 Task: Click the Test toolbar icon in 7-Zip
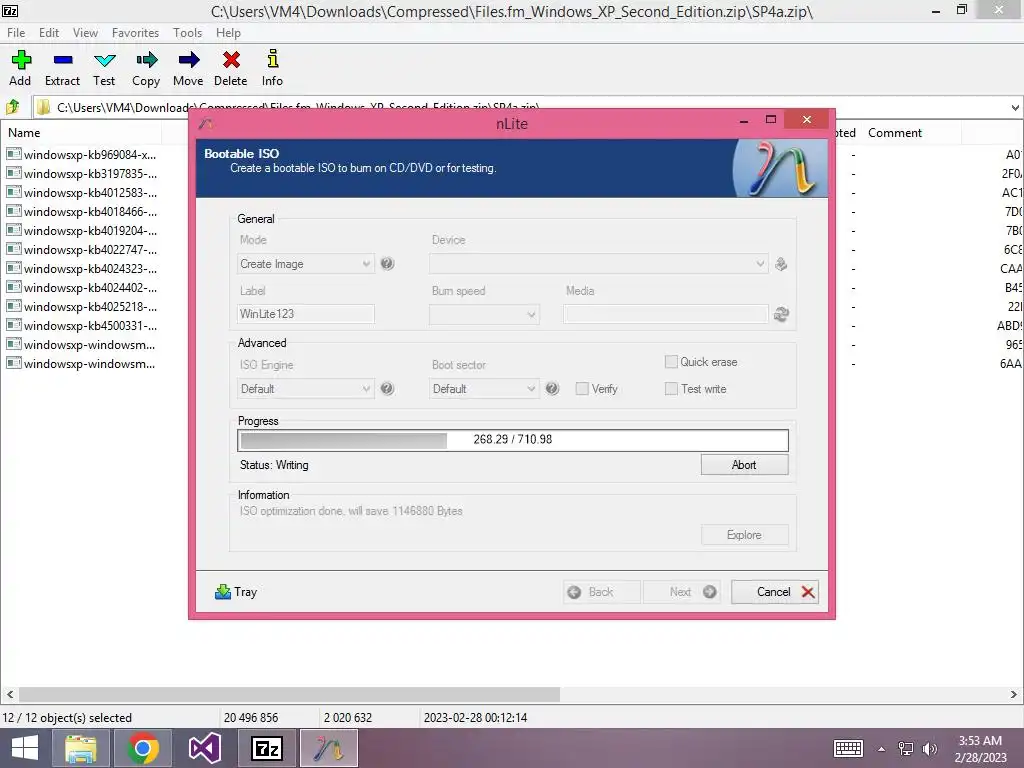click(x=104, y=61)
